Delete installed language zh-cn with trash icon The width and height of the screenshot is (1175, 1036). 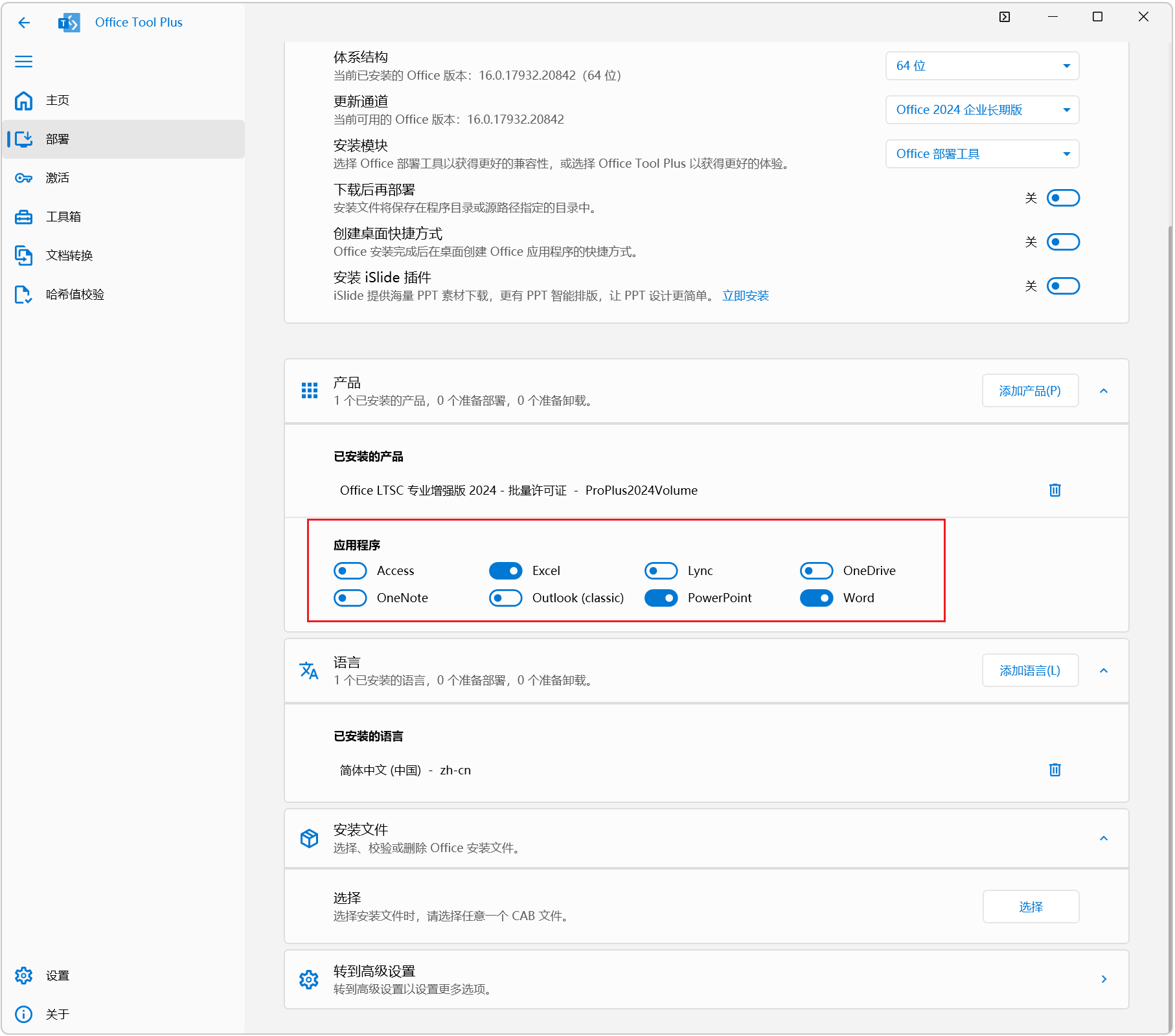pos(1055,770)
